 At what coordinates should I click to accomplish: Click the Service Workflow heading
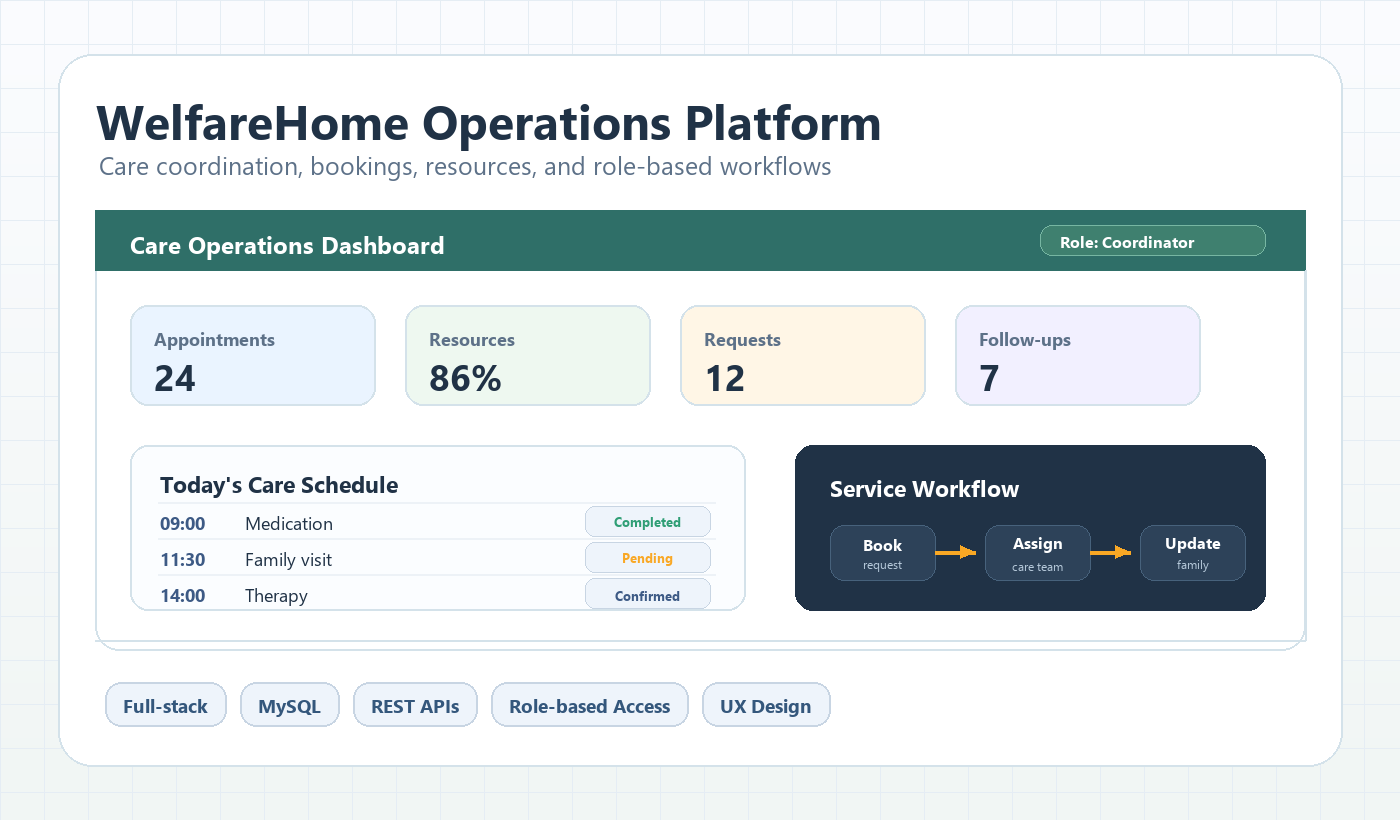click(x=924, y=489)
